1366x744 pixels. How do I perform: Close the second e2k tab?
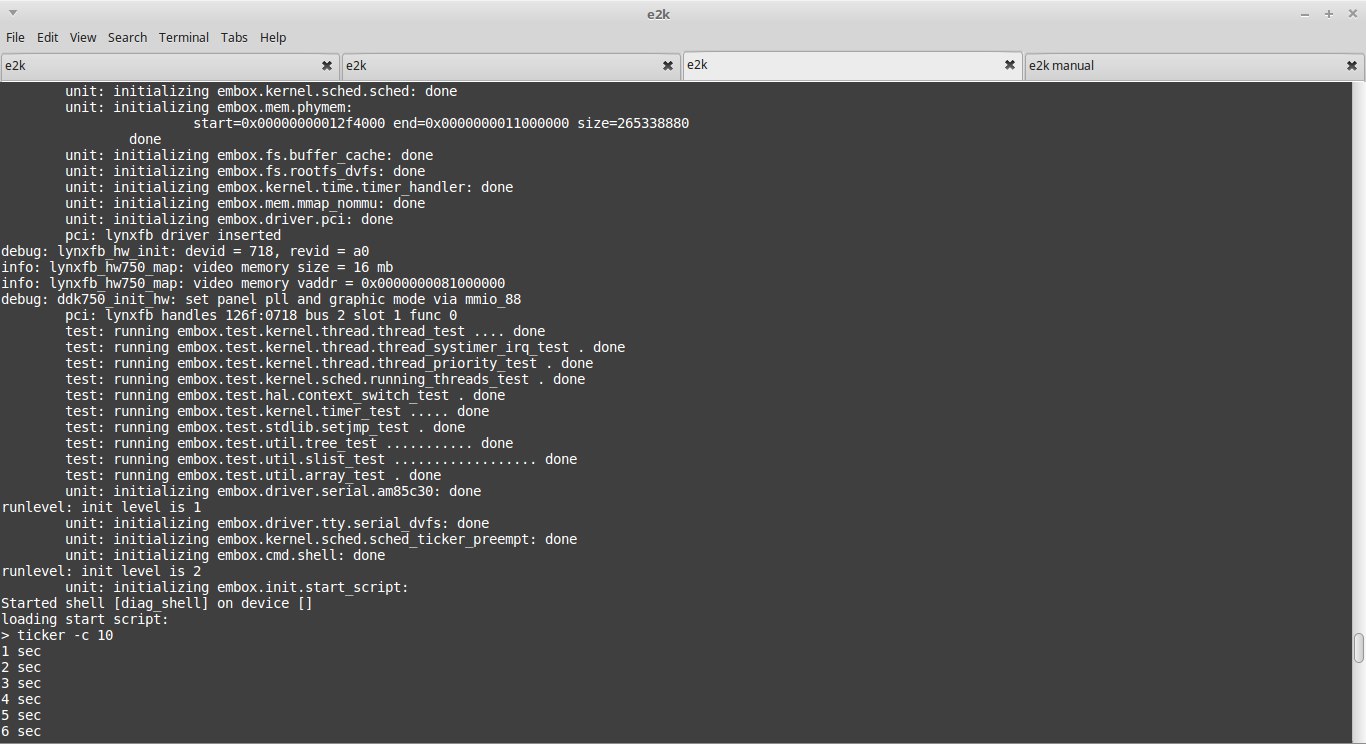(x=668, y=65)
